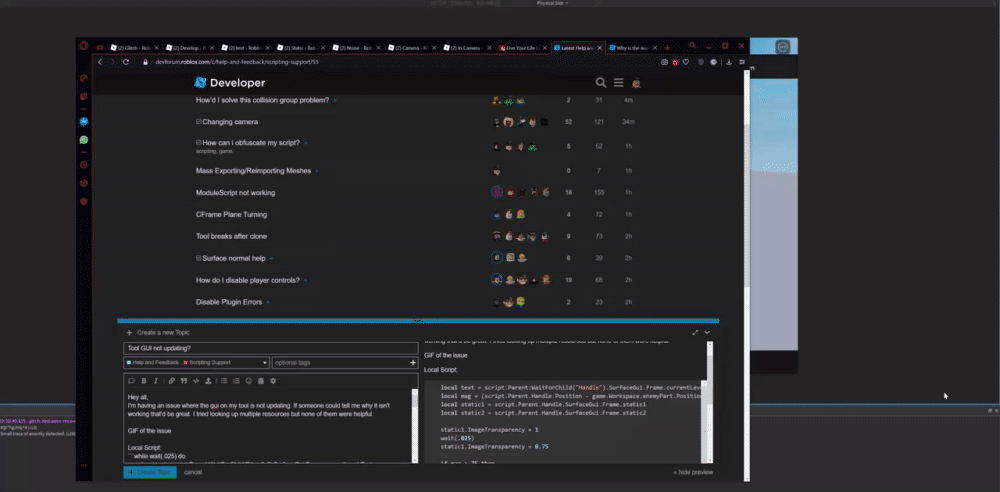Open the 'Disable Plugin Errors' topic

[x=229, y=302]
